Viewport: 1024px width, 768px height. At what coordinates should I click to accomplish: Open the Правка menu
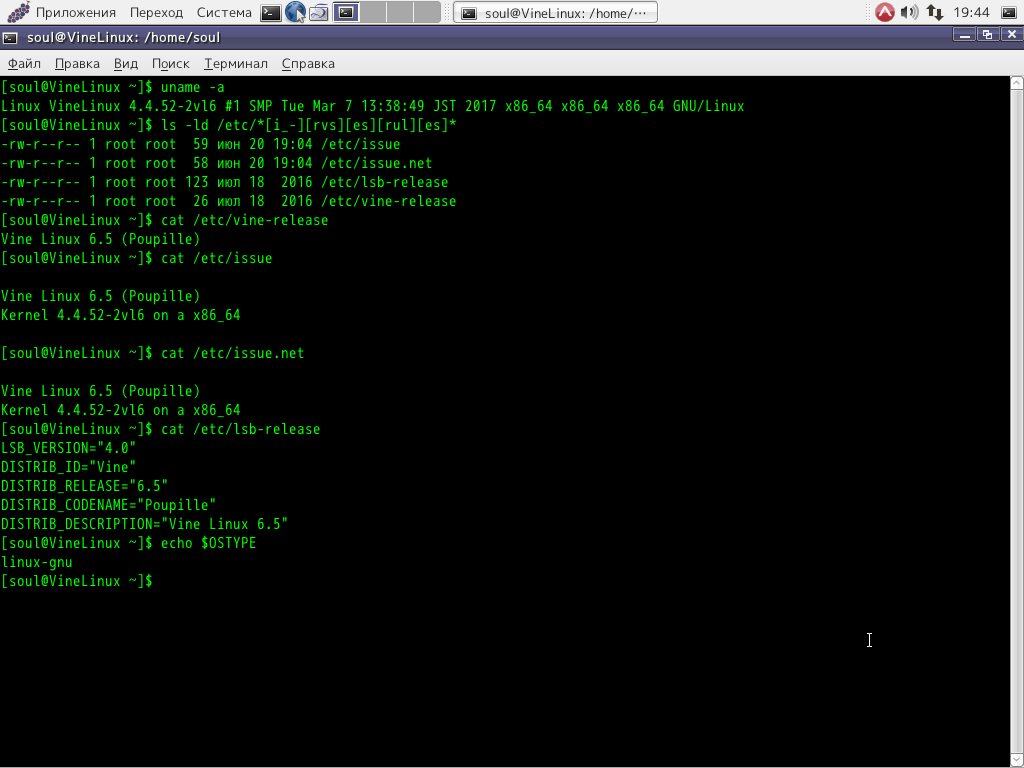coord(77,63)
